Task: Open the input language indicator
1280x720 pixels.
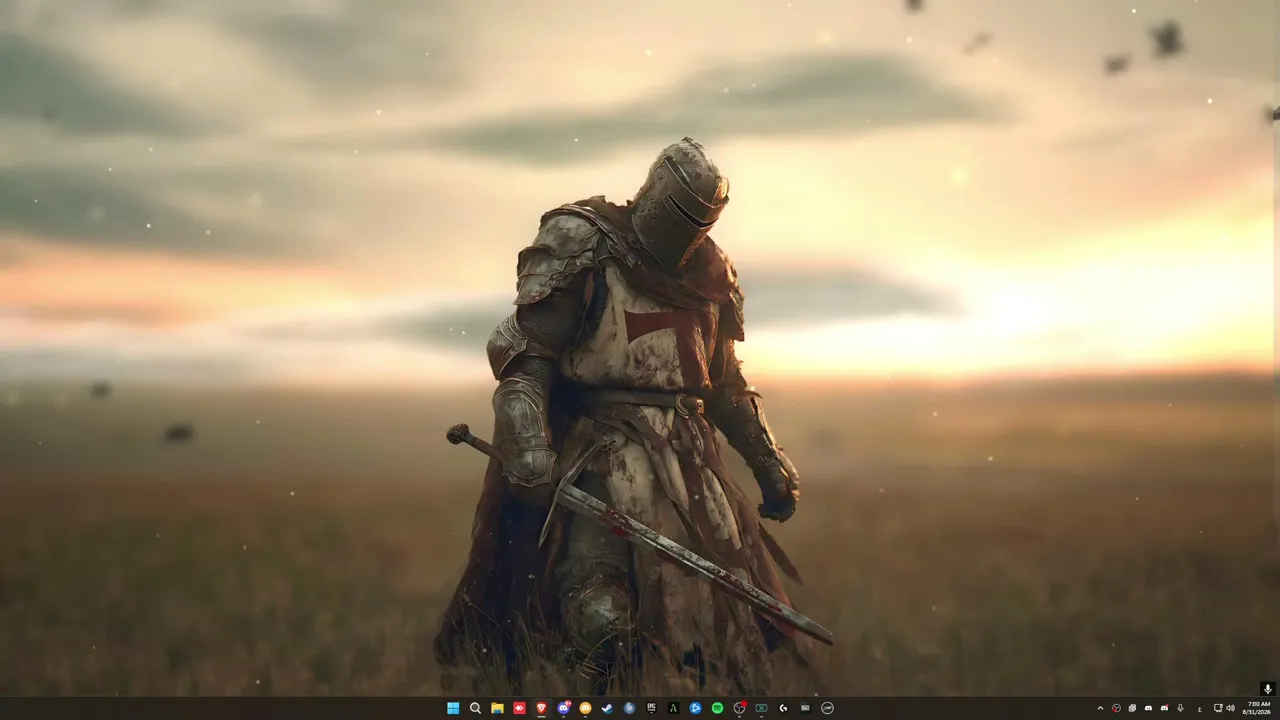Action: [x=1199, y=708]
